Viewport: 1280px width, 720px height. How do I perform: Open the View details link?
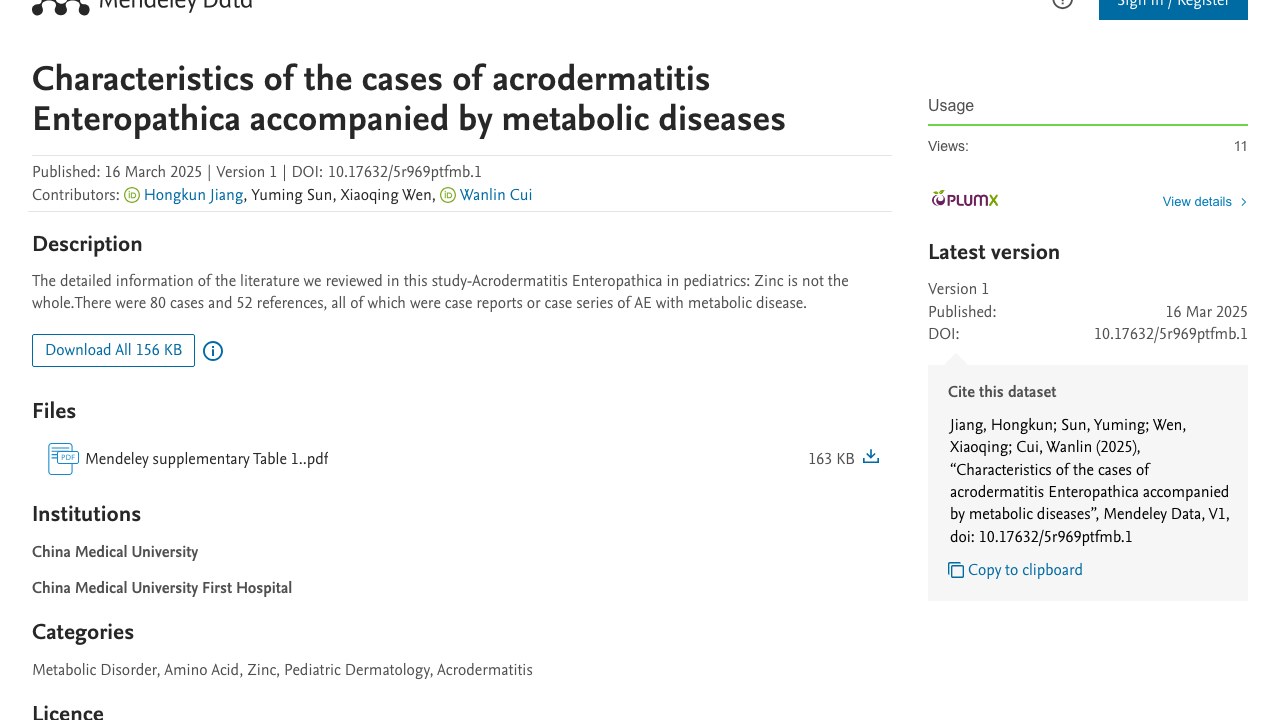[1197, 202]
